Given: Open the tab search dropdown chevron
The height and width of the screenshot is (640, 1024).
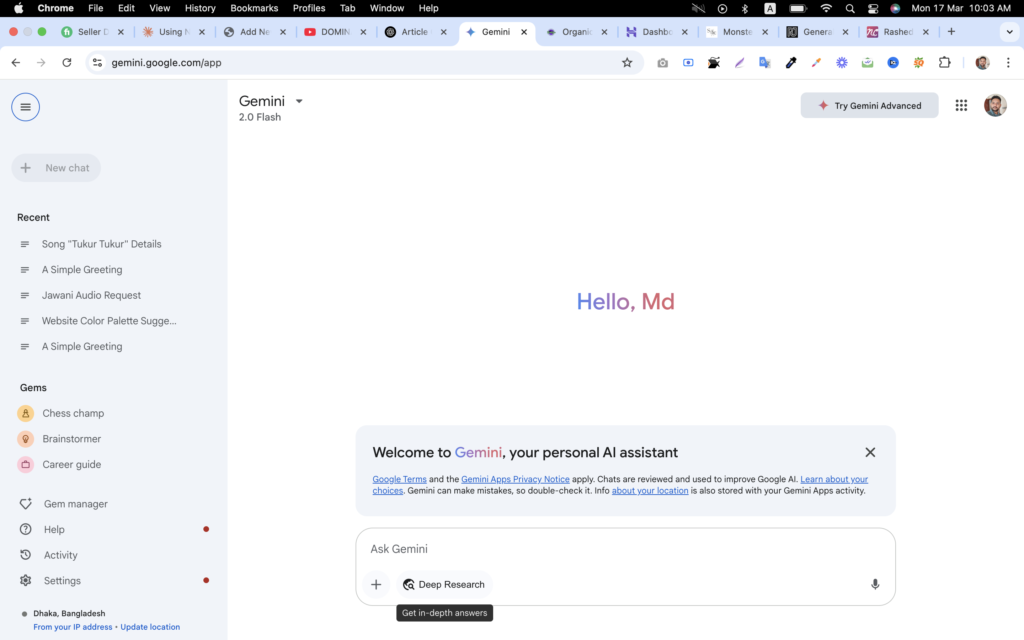Looking at the screenshot, I should [x=1010, y=32].
